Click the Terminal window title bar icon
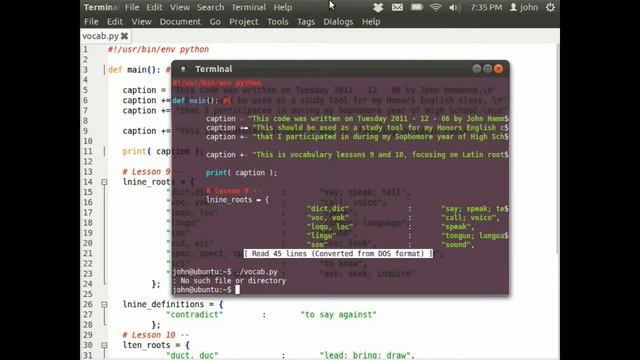Image resolution: width=640 pixels, height=360 pixels. click(x=183, y=69)
